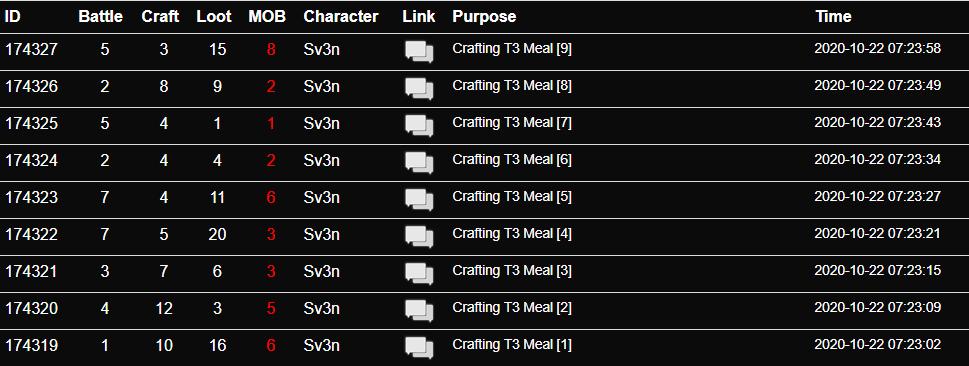Open chat link icon for roll 174323

click(419, 199)
